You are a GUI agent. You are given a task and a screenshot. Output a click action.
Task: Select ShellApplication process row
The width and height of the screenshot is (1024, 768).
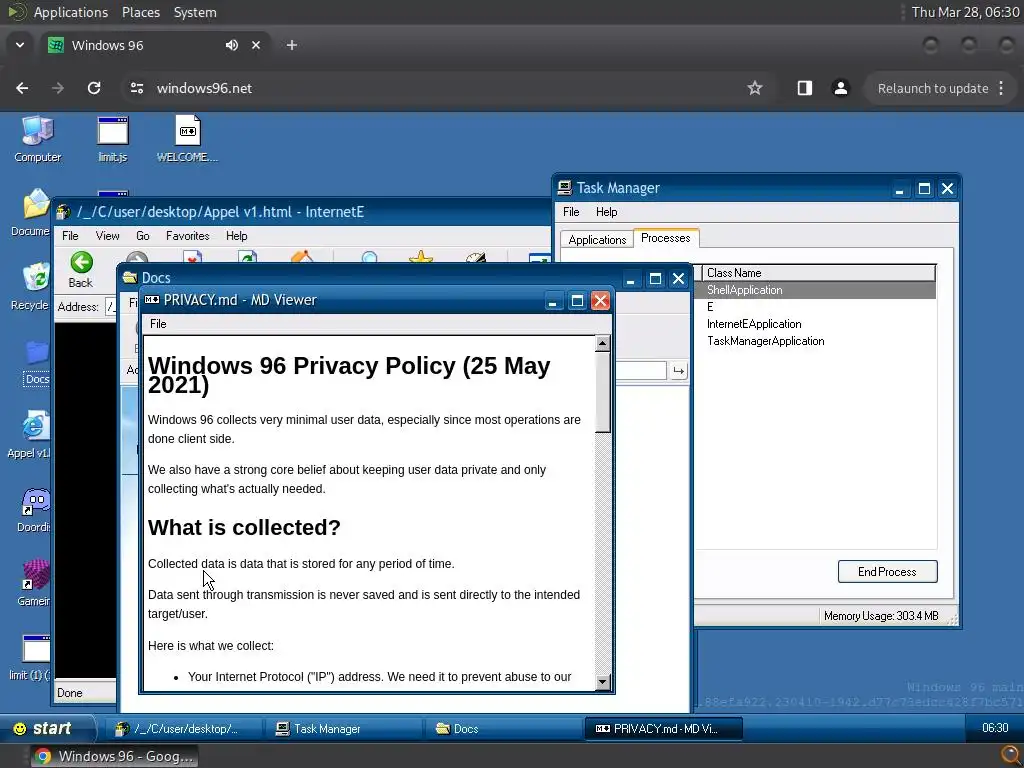(x=815, y=290)
